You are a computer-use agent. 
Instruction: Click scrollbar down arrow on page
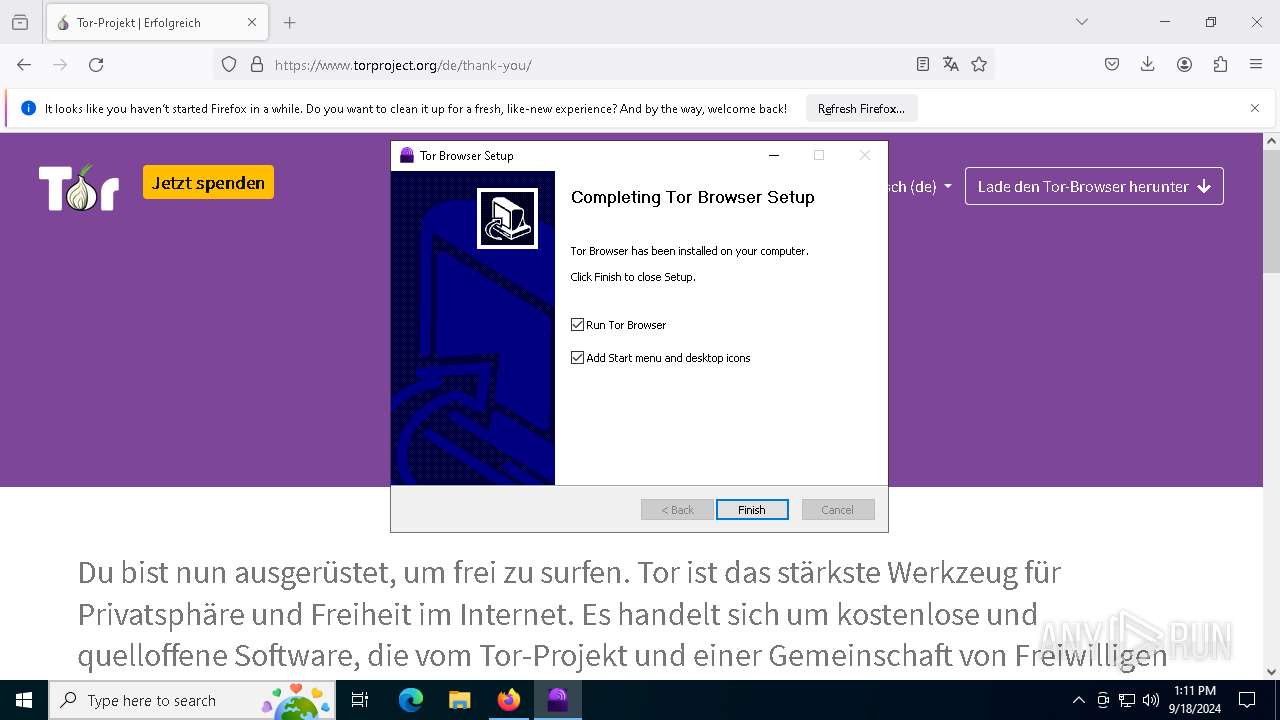click(x=1271, y=672)
